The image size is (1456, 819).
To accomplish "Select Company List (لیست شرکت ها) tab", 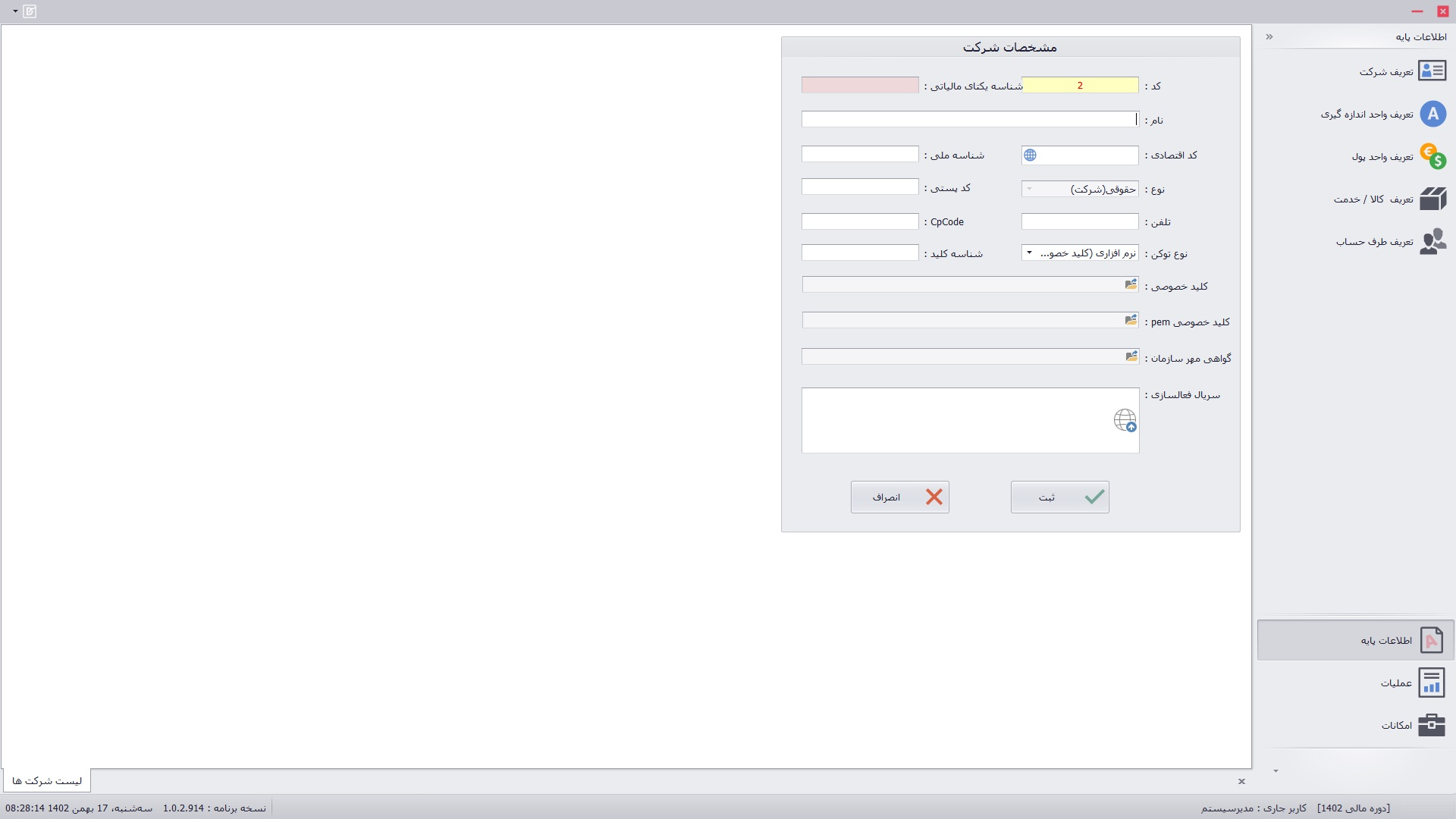I will click(47, 780).
